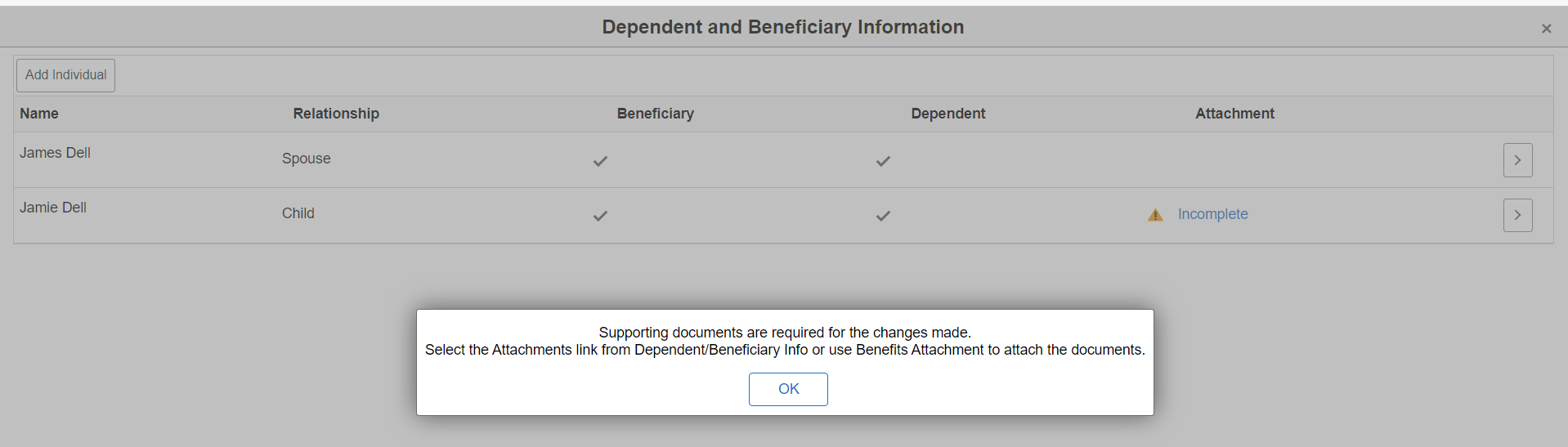This screenshot has height=447, width=1568.
Task: Click the Relationship column header
Action: click(x=336, y=114)
